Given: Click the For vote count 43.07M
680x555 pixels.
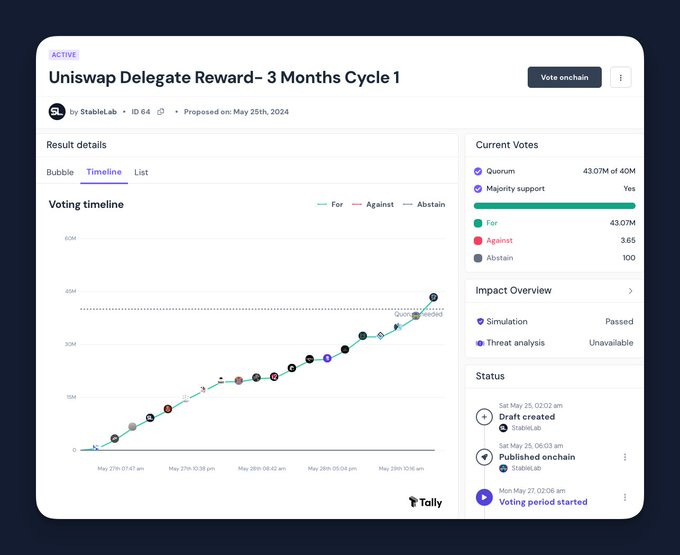Looking at the screenshot, I should [x=622, y=223].
